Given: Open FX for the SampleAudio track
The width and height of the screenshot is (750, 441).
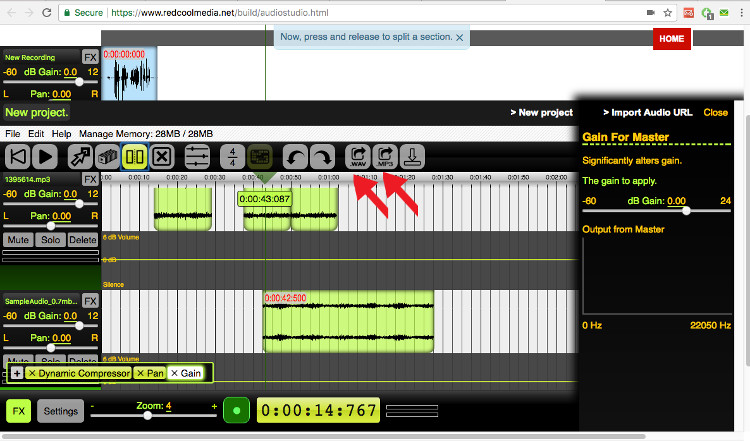Looking at the screenshot, I should pyautogui.click(x=90, y=300).
